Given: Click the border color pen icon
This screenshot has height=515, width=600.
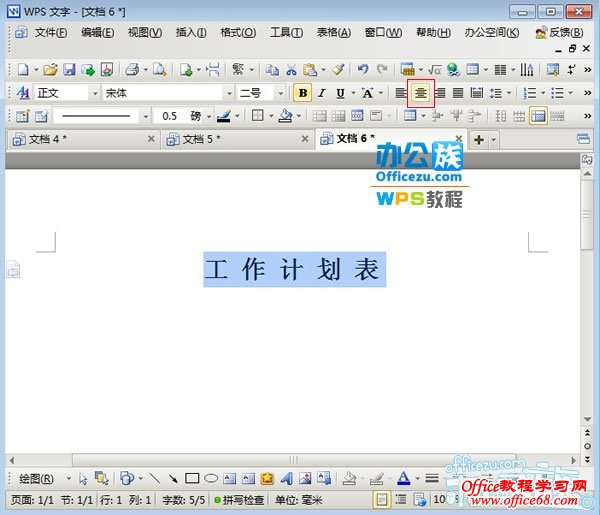Looking at the screenshot, I should point(224,116).
